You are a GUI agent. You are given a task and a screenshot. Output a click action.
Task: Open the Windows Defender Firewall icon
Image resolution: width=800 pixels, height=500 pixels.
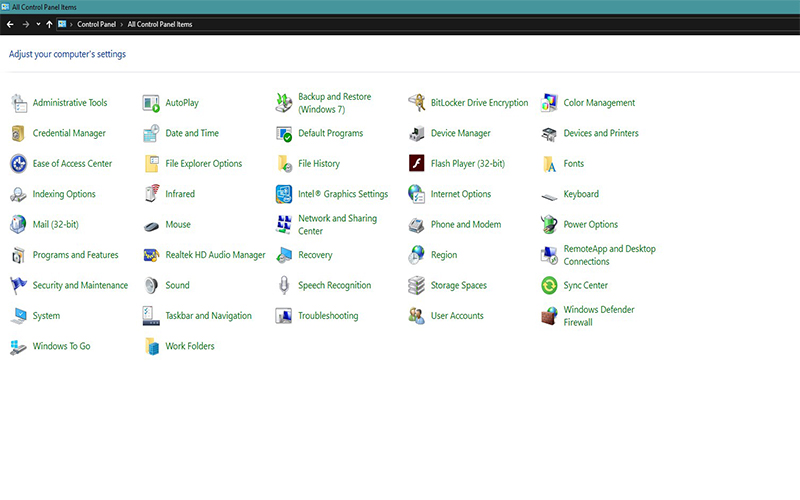549,316
